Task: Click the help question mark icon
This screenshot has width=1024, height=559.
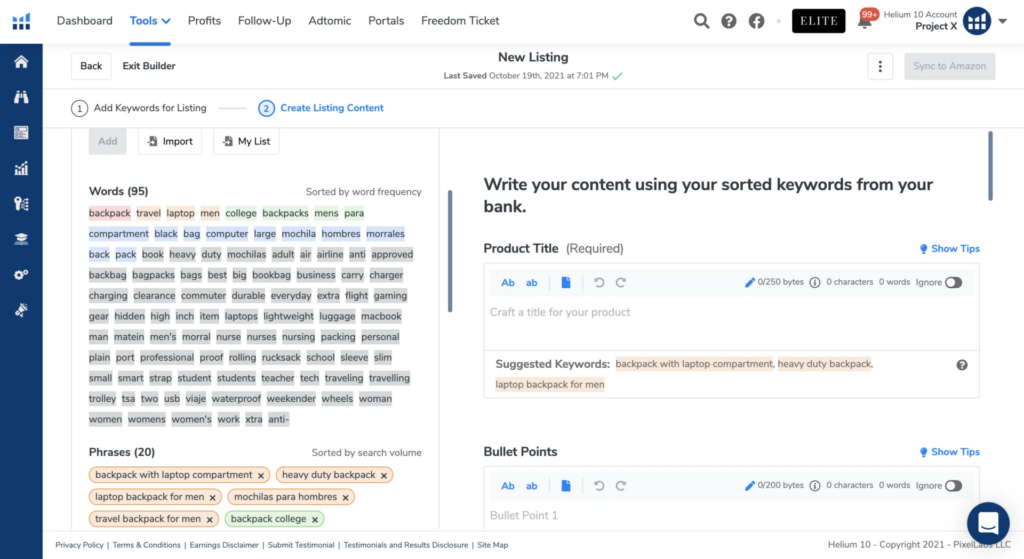Action: point(729,21)
